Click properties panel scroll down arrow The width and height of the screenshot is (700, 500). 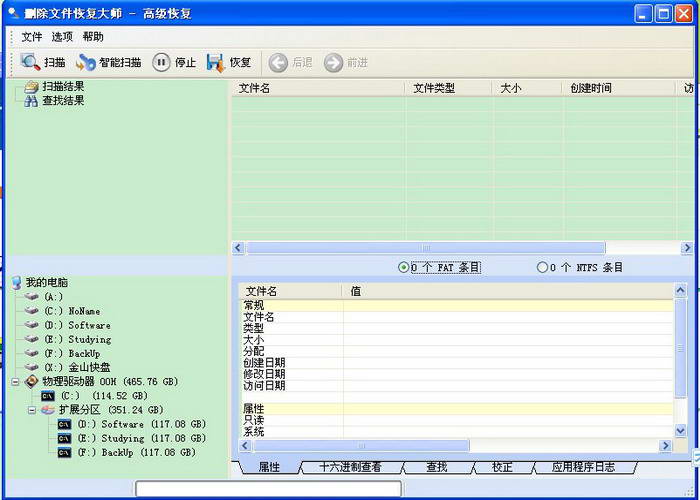(680, 431)
